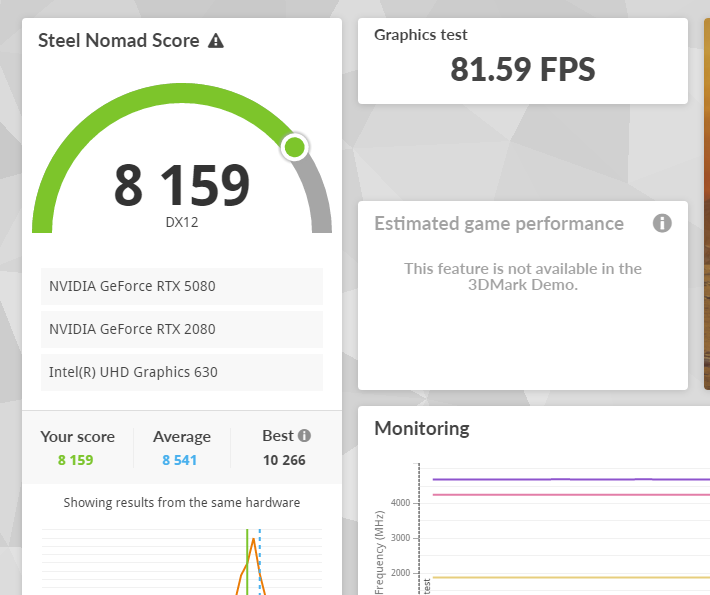710x595 pixels.
Task: Select the NVIDIA GeForce RTX 5080 row
Action: (182, 286)
